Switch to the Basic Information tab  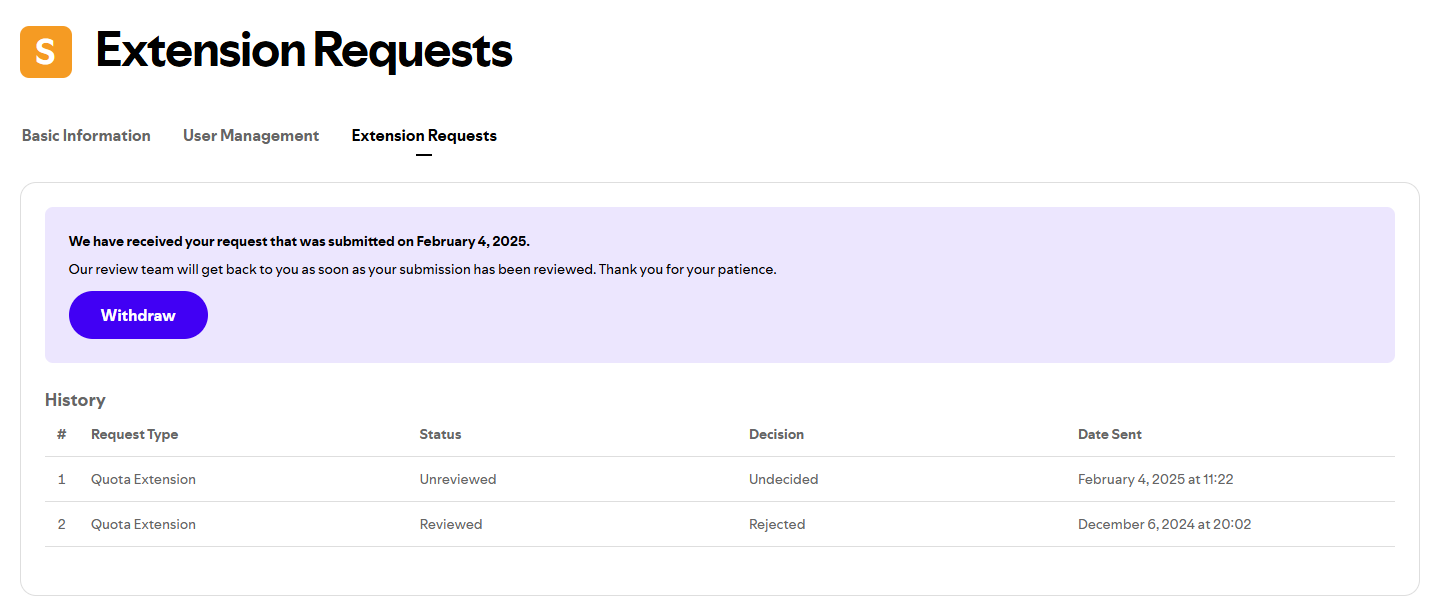(x=86, y=135)
